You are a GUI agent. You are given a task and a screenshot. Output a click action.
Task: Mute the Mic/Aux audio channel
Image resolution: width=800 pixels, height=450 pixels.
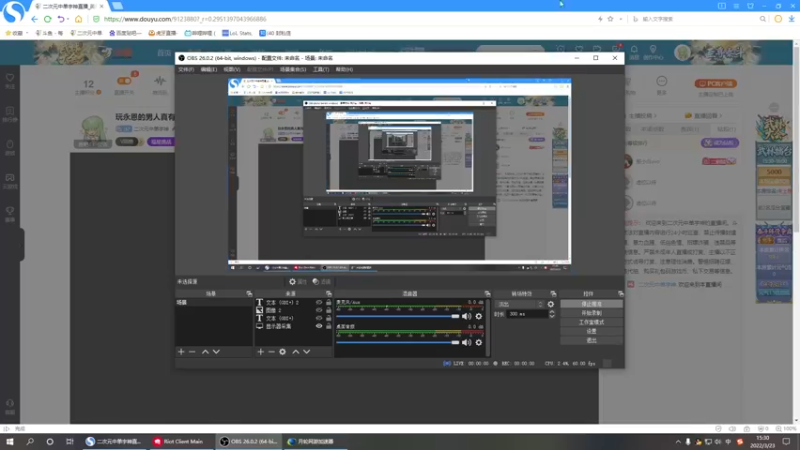point(466,316)
